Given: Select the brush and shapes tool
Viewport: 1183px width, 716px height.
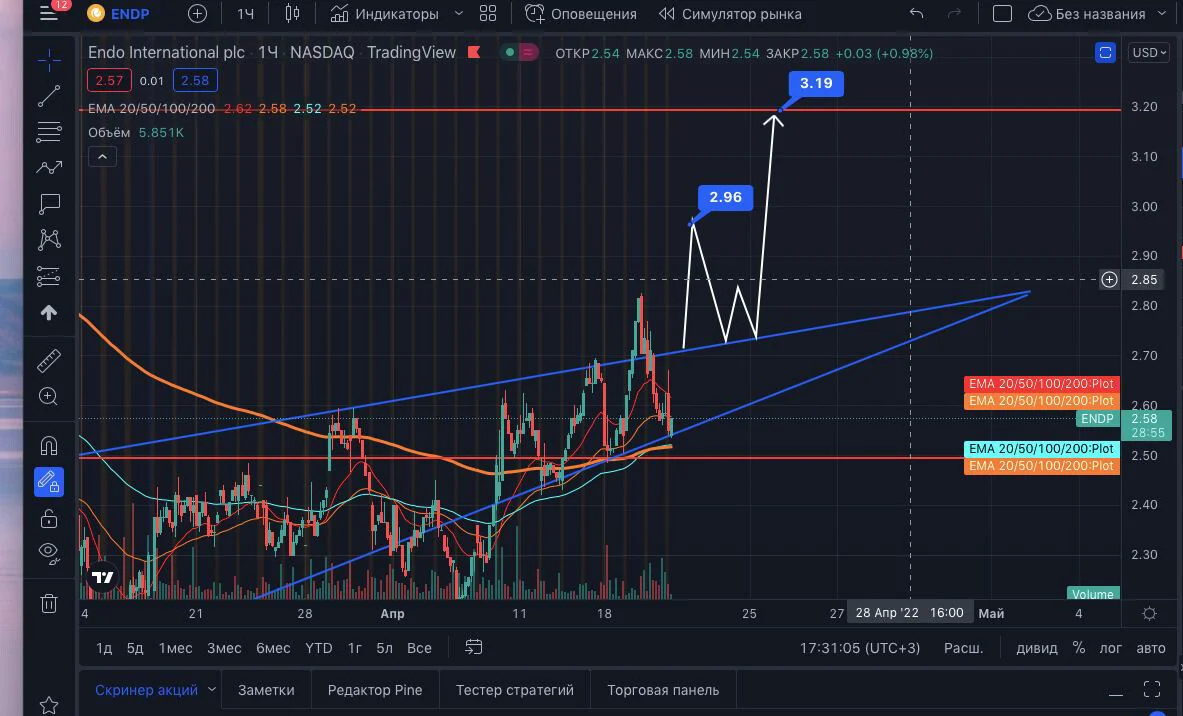Looking at the screenshot, I should 49,167.
